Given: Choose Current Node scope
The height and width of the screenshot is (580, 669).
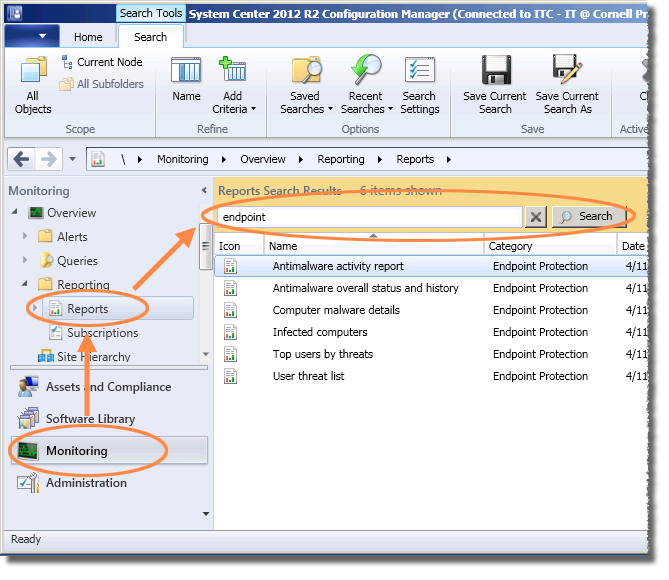Looking at the screenshot, I should pos(102,62).
